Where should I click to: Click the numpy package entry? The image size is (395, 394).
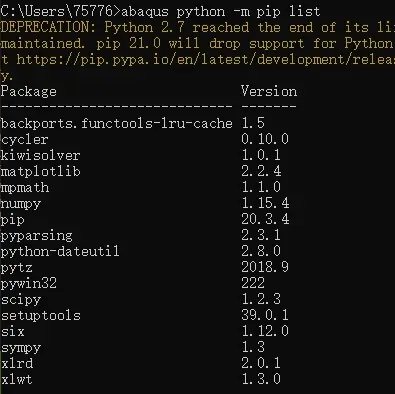pos(21,204)
